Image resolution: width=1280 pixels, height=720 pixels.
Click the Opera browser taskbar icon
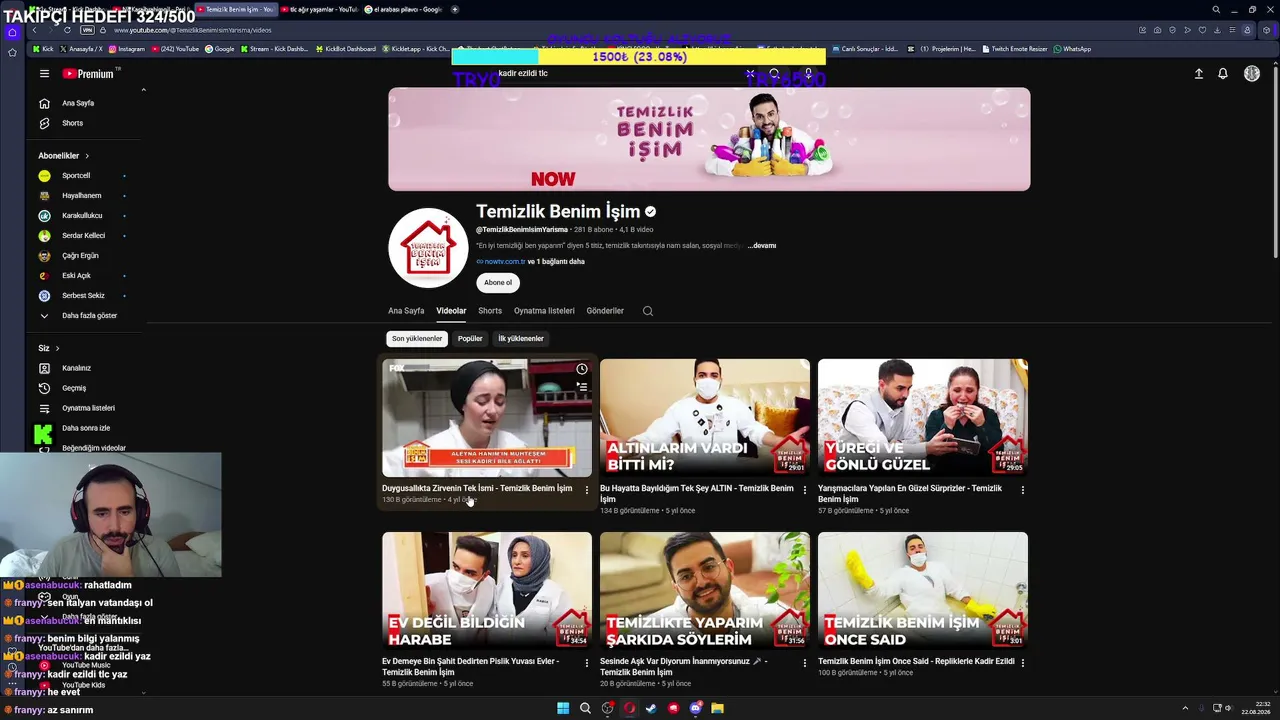coord(629,708)
